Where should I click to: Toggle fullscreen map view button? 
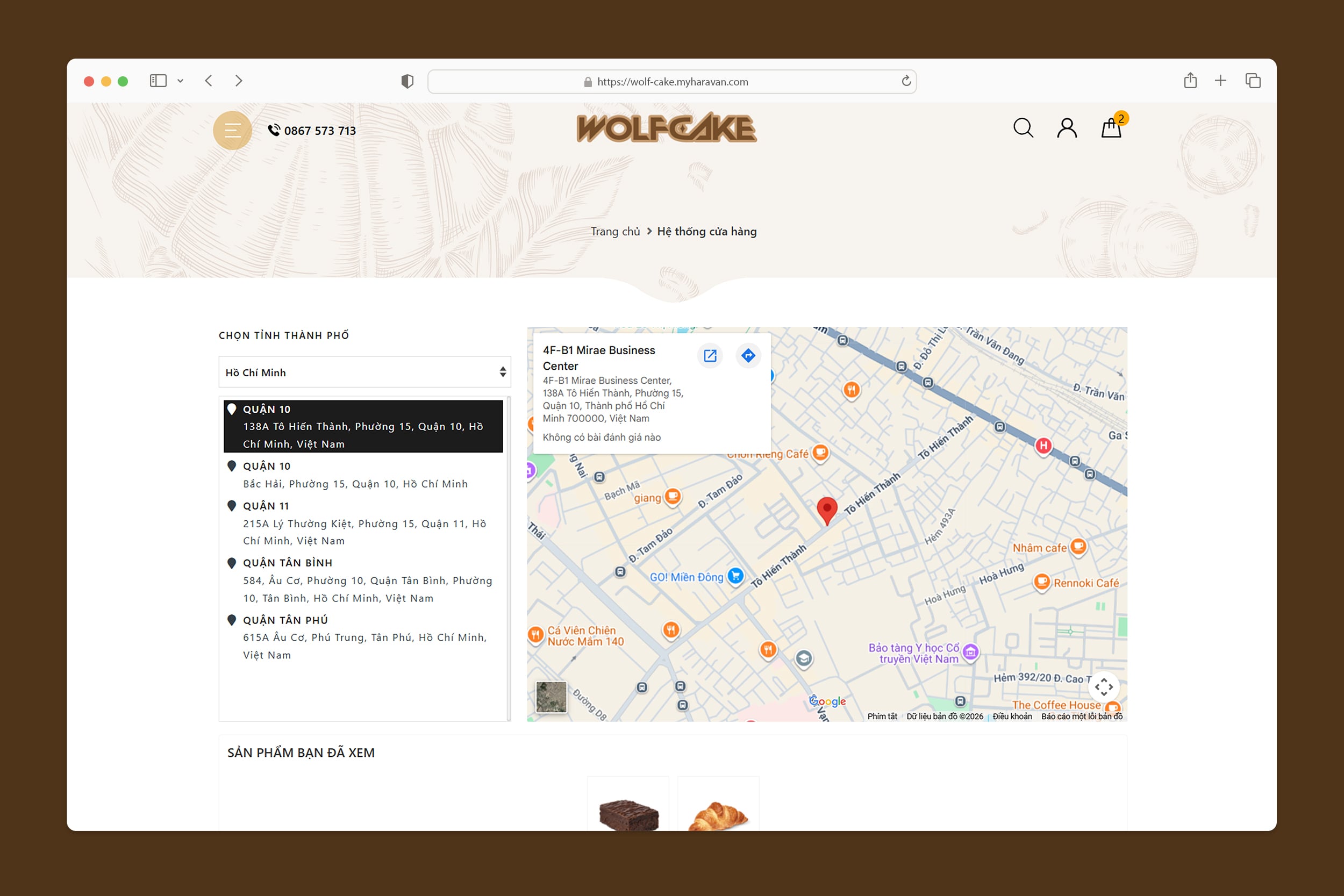point(1104,686)
